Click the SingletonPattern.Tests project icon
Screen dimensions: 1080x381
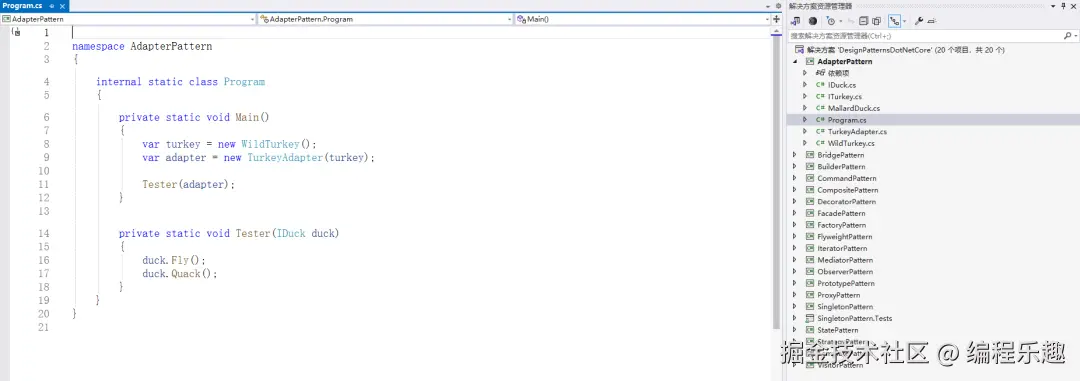[810, 318]
